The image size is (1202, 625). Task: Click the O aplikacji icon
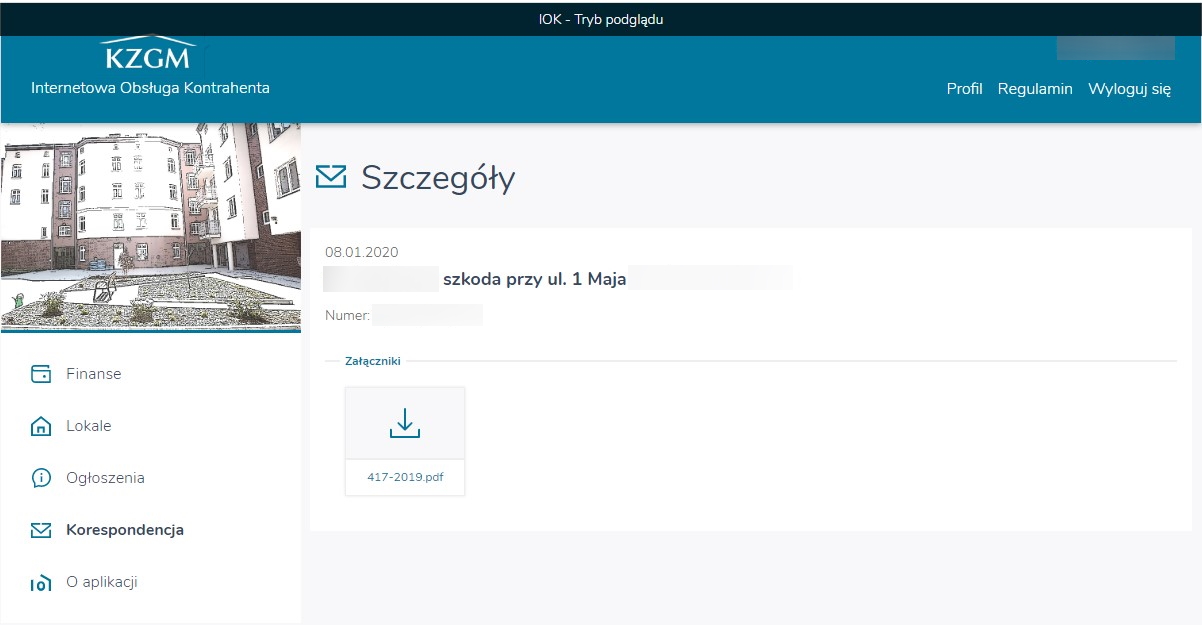point(41,583)
